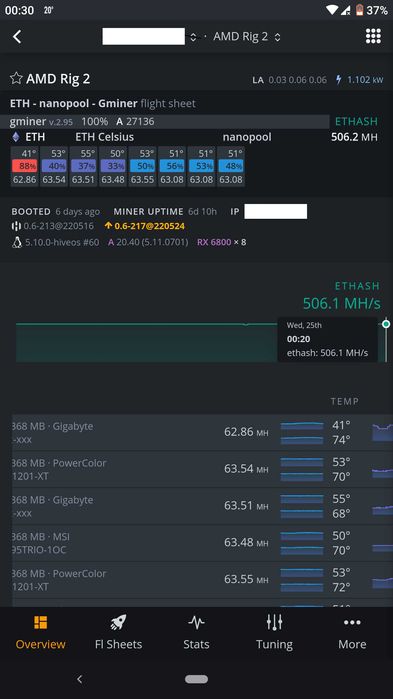Tap the green 506.1 MH/s ETHASH reading
The image size is (393, 699).
pyautogui.click(x=342, y=304)
